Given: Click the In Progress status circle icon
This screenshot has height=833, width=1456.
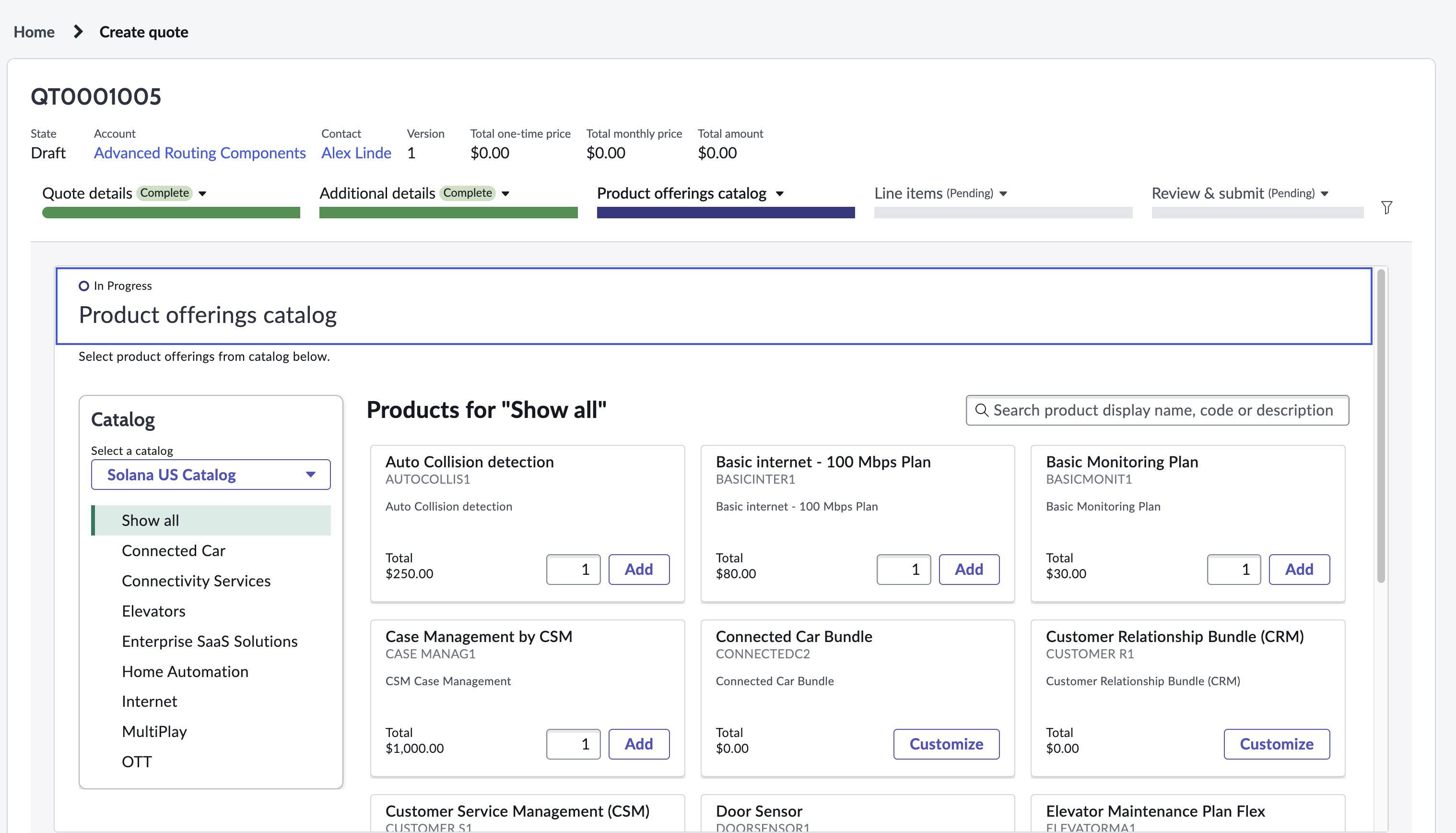Looking at the screenshot, I should tap(83, 286).
